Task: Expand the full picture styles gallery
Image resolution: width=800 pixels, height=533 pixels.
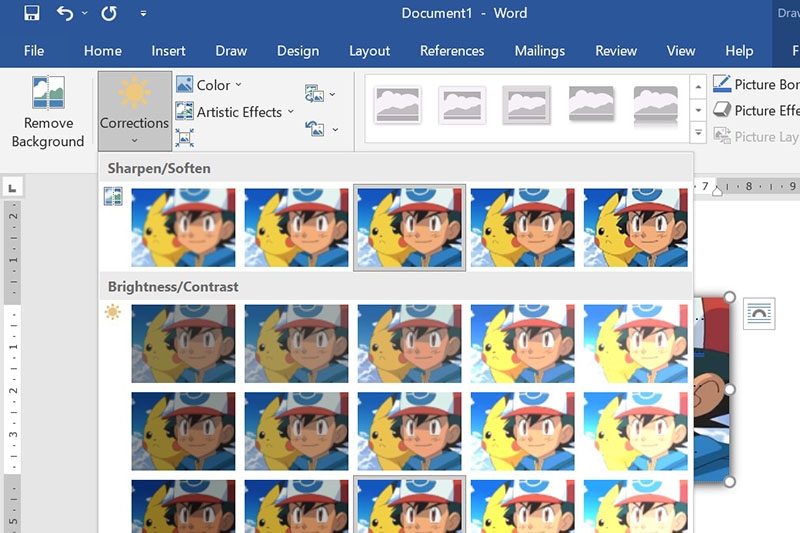Action: 698,133
